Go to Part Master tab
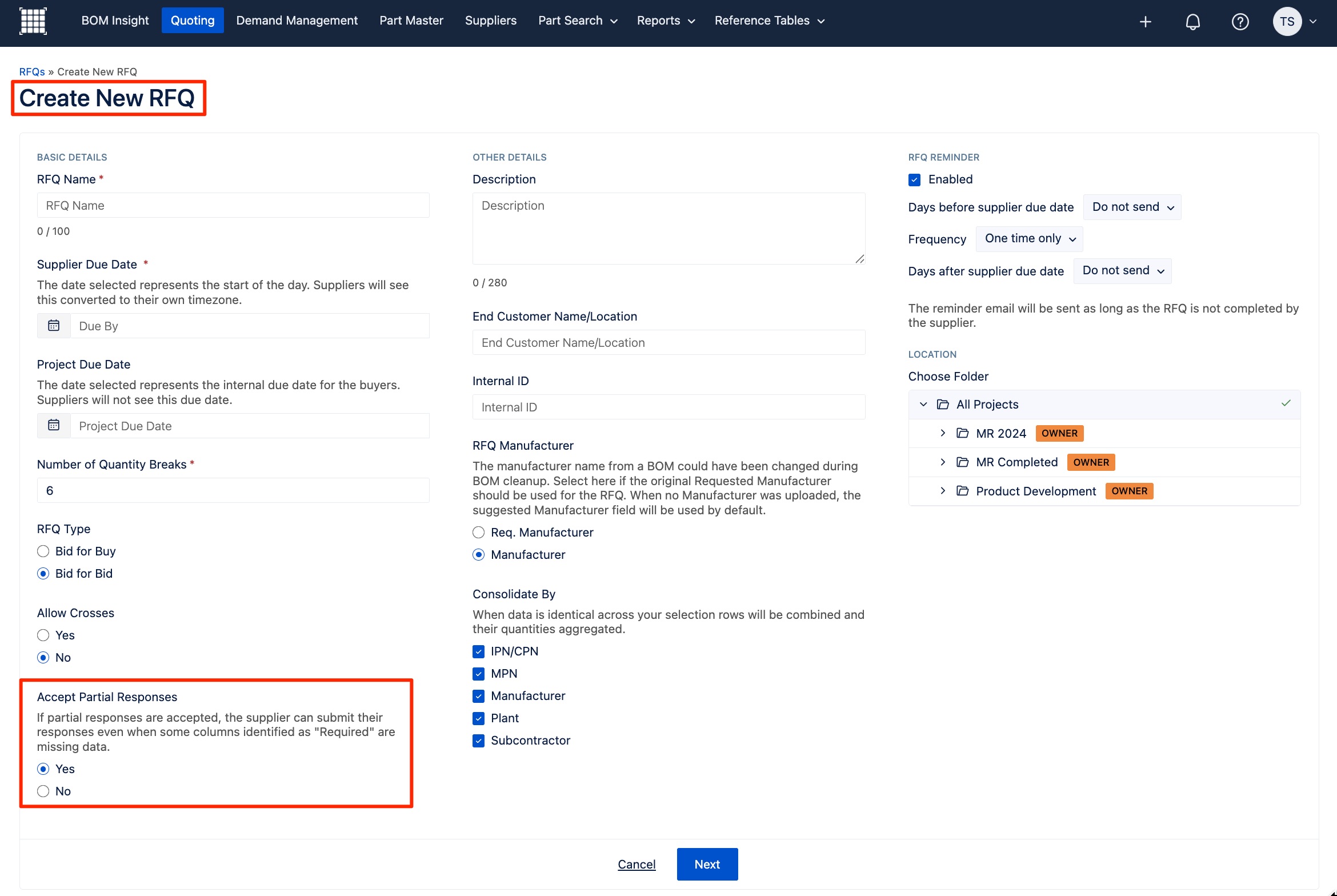This screenshot has height=896, width=1337. click(411, 21)
